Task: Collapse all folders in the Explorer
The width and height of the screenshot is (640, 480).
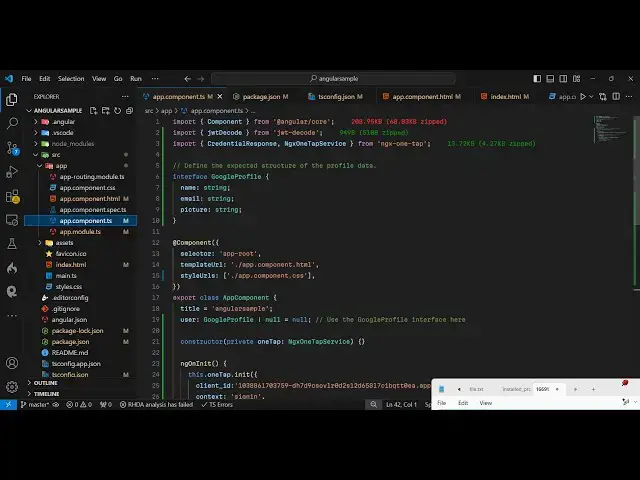Action: tap(129, 111)
